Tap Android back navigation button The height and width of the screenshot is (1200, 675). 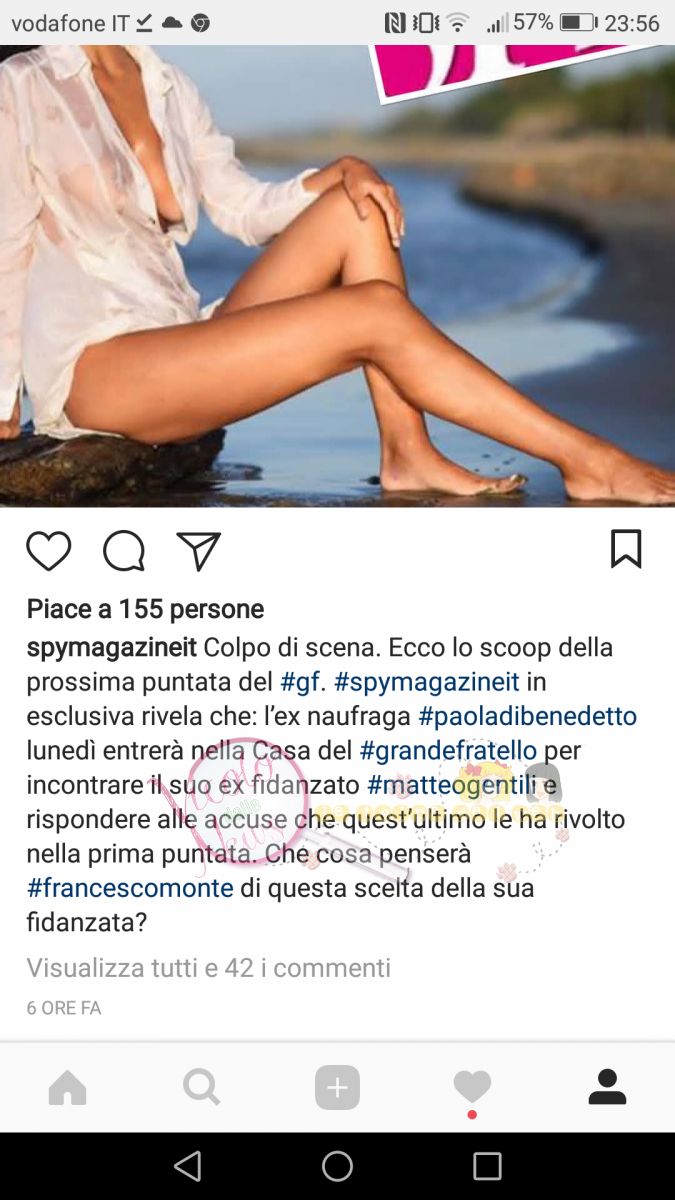187,1166
